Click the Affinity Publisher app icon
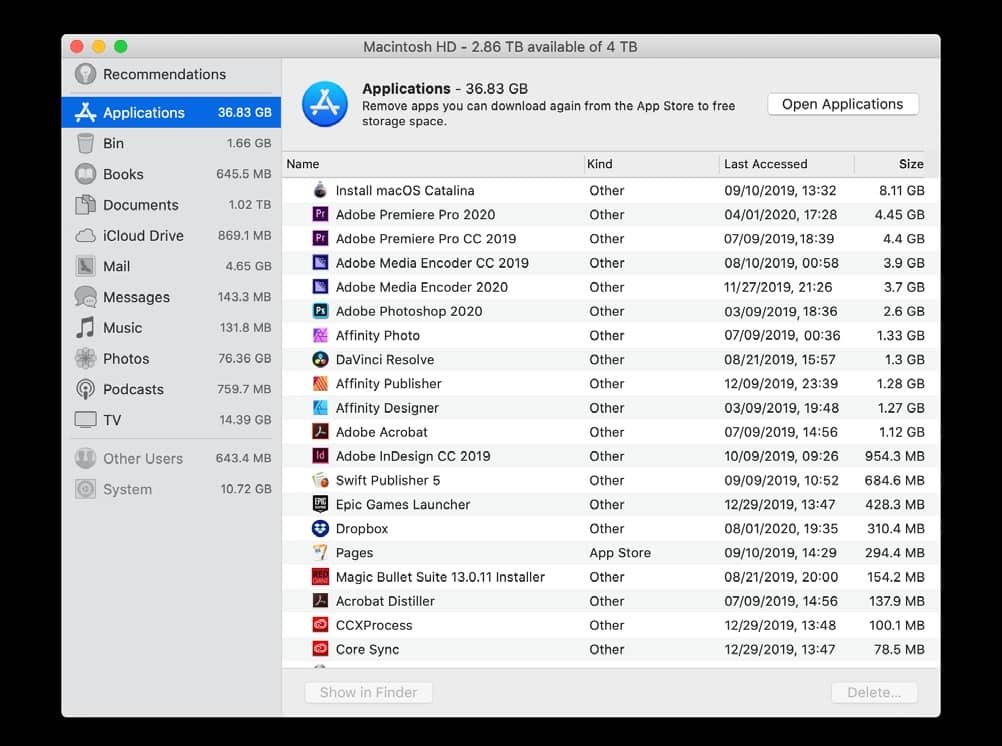Image resolution: width=1002 pixels, height=746 pixels. tap(320, 384)
